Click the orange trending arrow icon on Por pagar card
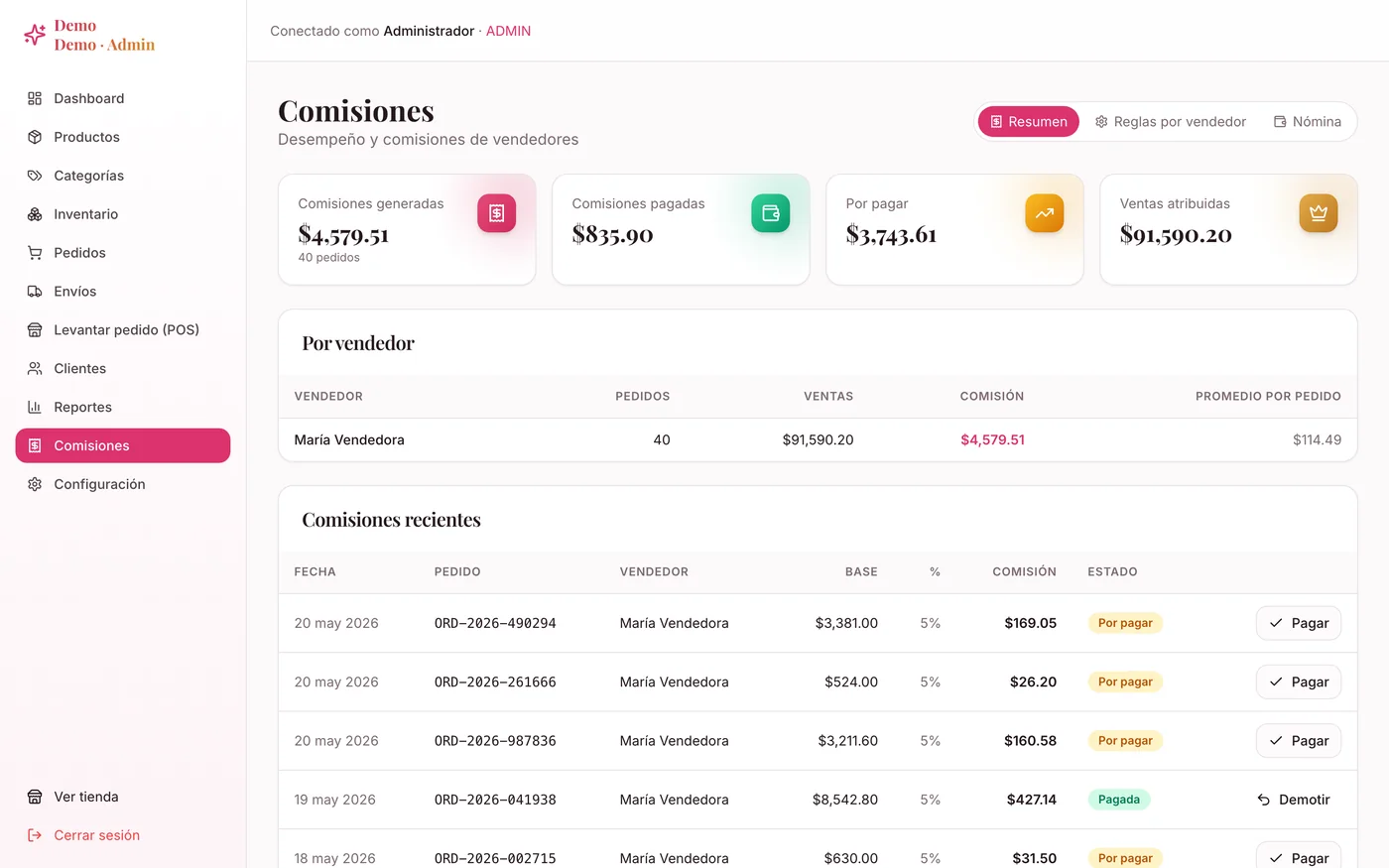Image resolution: width=1389 pixels, height=868 pixels. (x=1044, y=213)
